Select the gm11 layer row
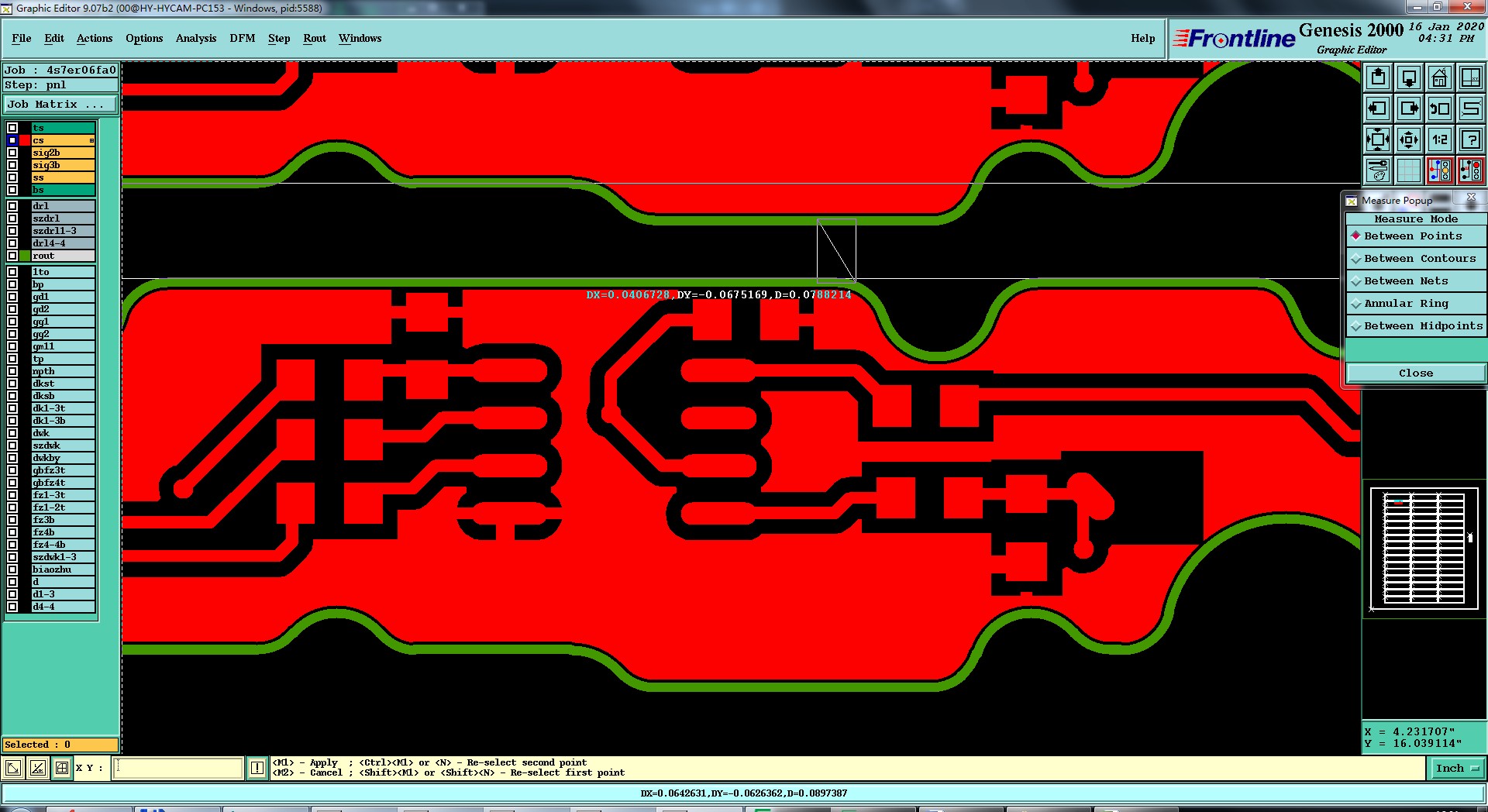 [x=63, y=346]
